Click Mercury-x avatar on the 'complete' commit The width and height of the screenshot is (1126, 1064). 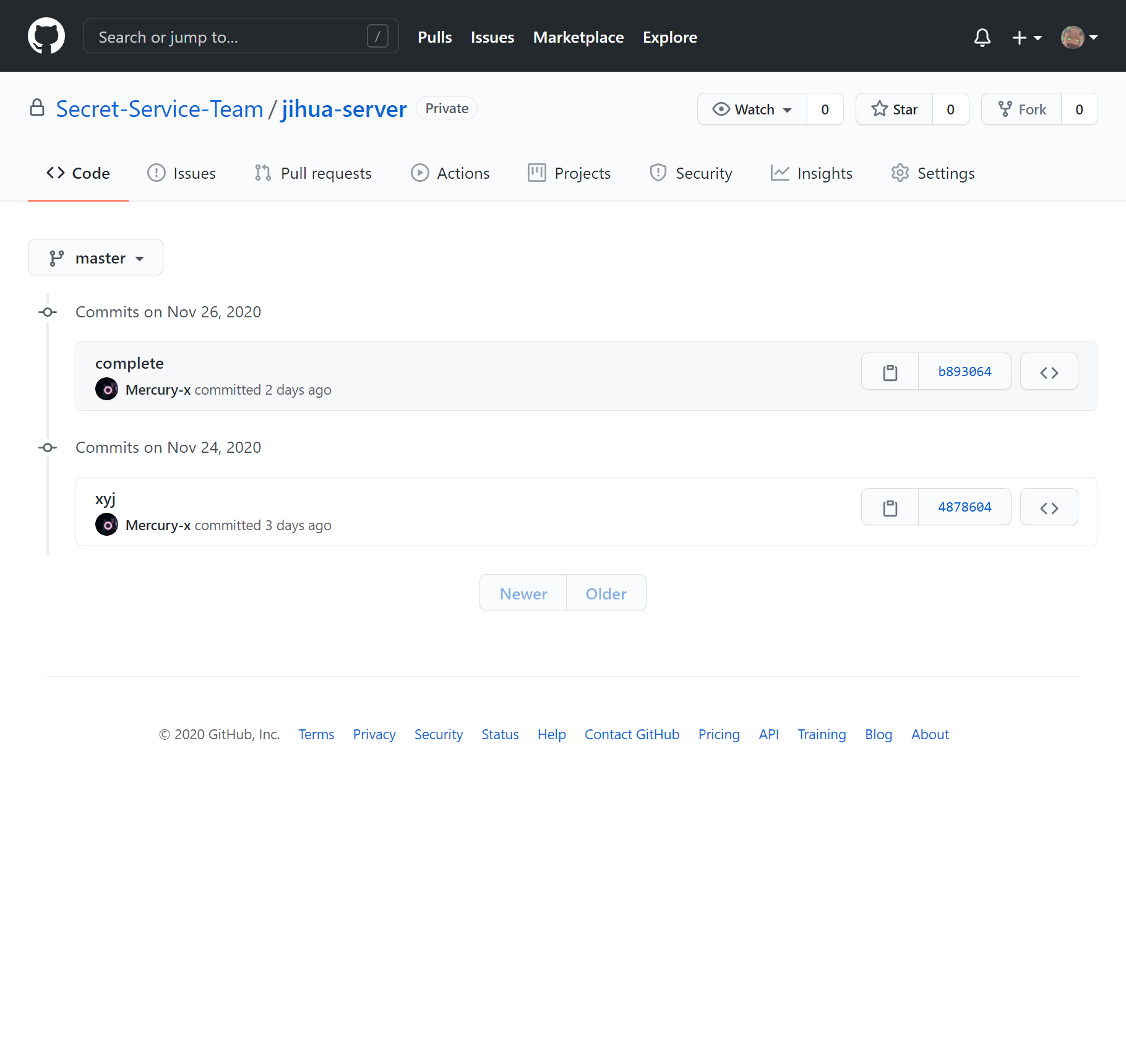tap(106, 389)
